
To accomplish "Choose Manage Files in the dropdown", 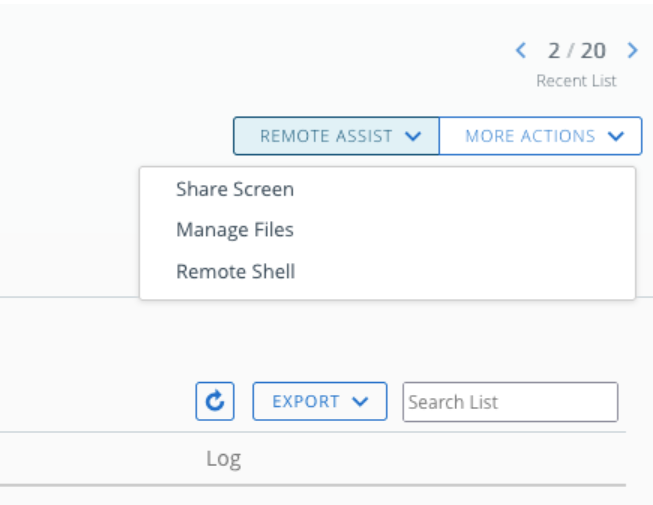I will point(235,230).
